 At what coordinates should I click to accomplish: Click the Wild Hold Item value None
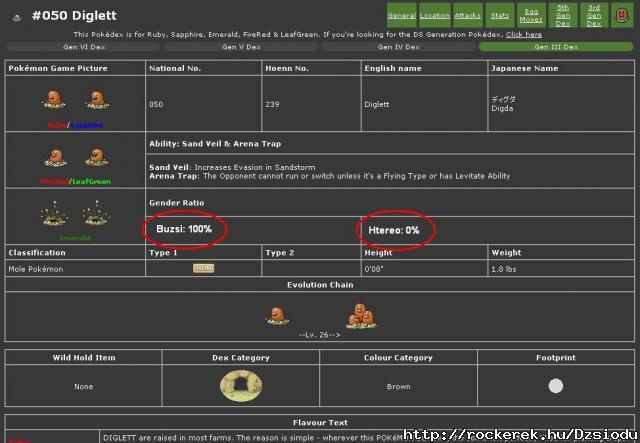tap(84, 386)
